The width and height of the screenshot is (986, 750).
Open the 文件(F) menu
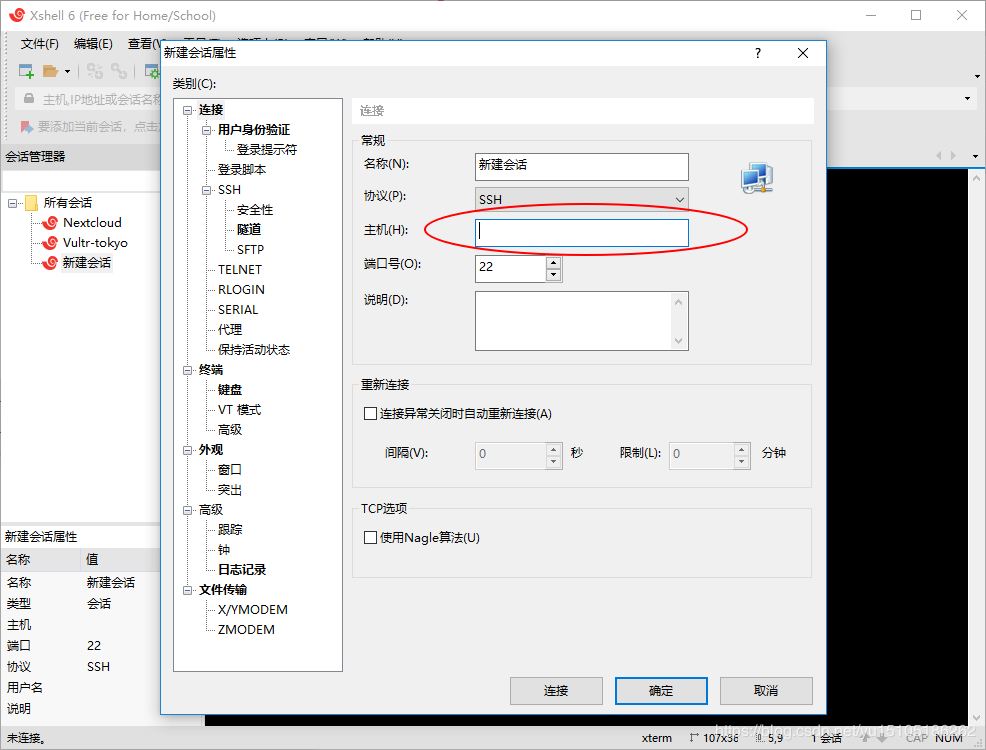coord(40,44)
